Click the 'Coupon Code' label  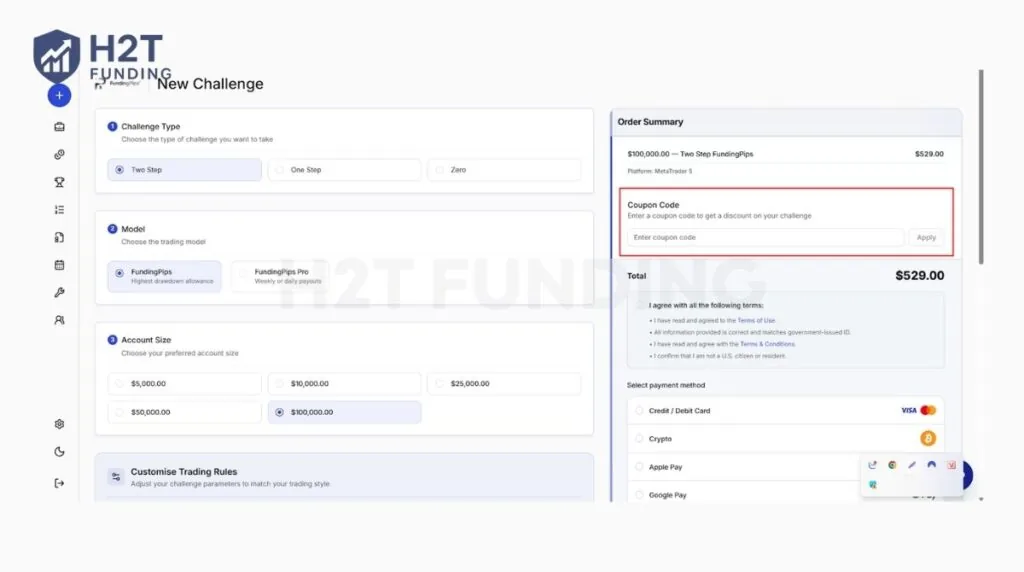tap(653, 205)
